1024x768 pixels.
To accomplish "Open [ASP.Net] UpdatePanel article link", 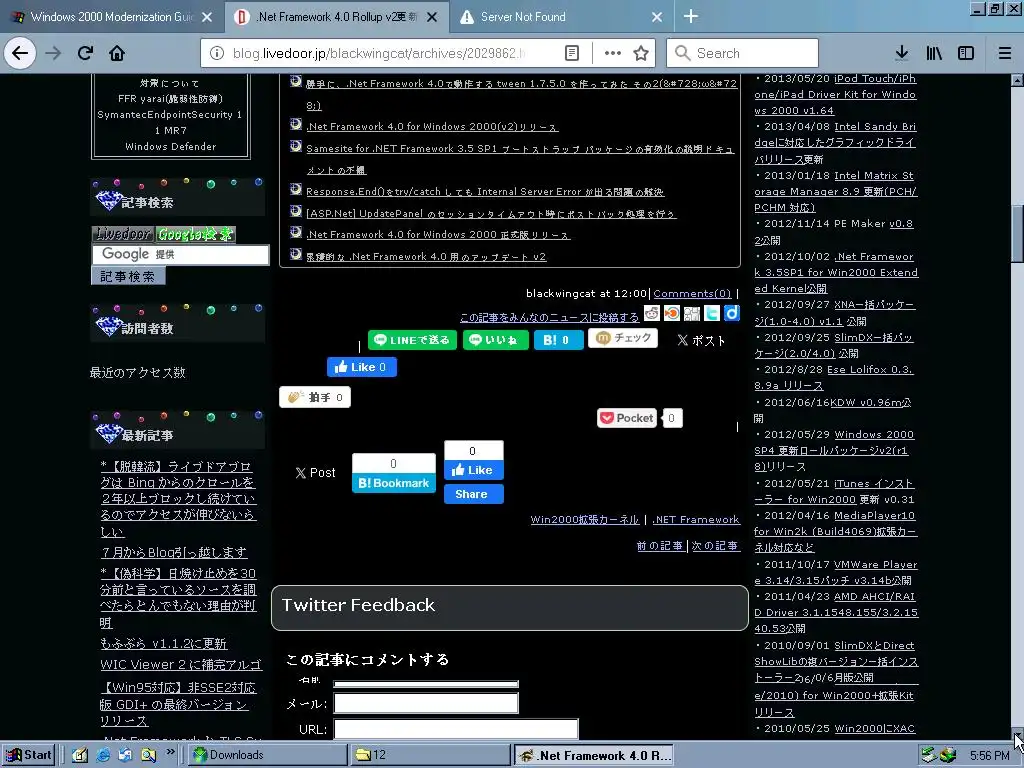I will 491,213.
